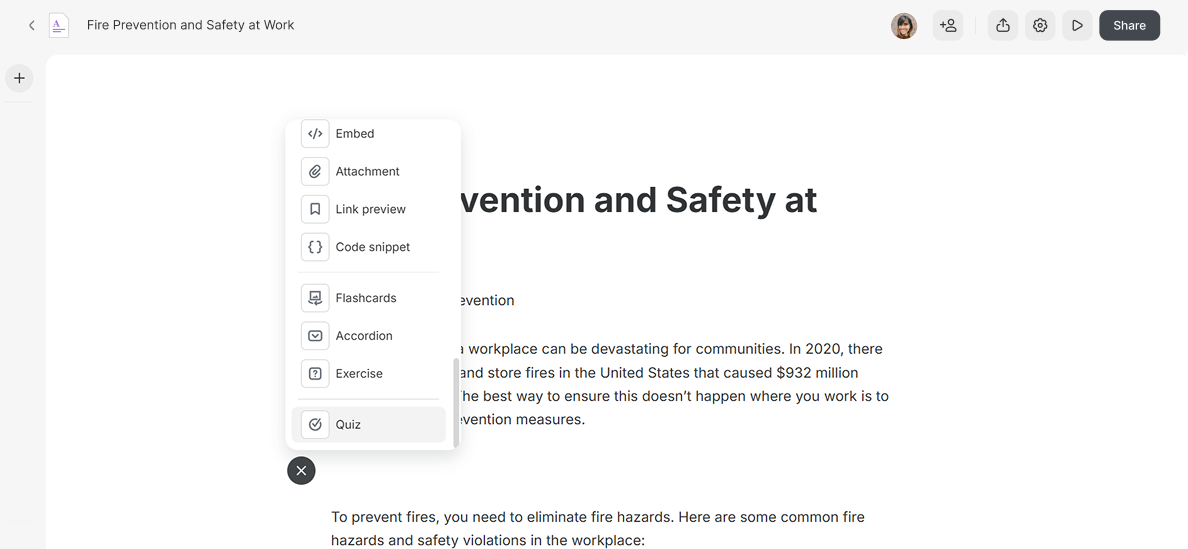The width and height of the screenshot is (1188, 549).
Task: Click the add collaborator icon
Action: 948,26
